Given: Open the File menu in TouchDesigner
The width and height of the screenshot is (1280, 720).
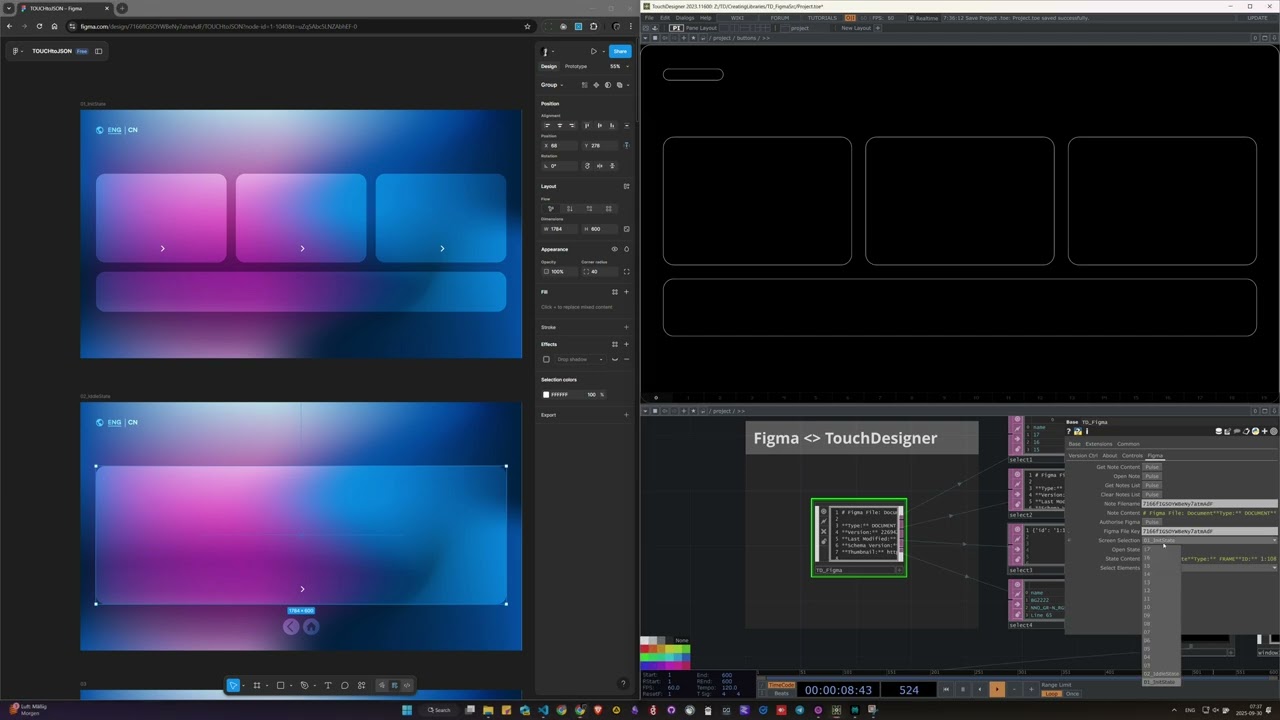Looking at the screenshot, I should (649, 18).
